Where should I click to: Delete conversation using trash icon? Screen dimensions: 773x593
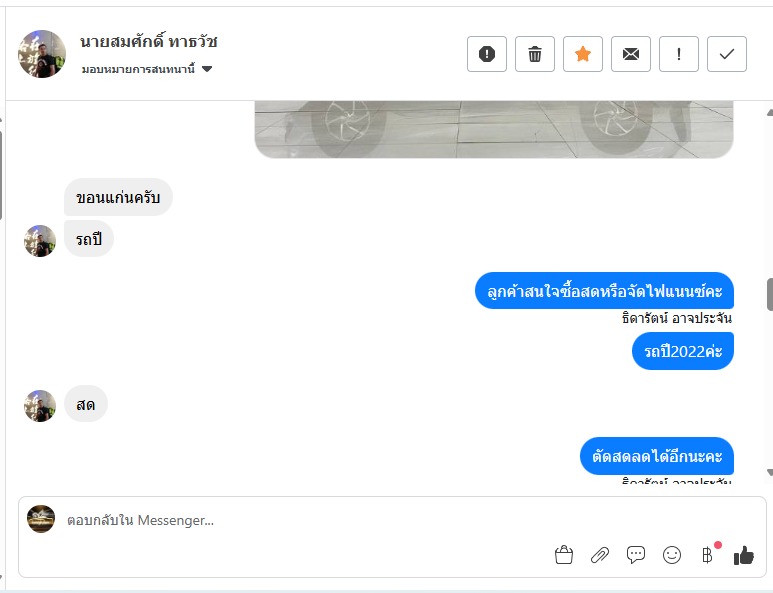[x=535, y=54]
